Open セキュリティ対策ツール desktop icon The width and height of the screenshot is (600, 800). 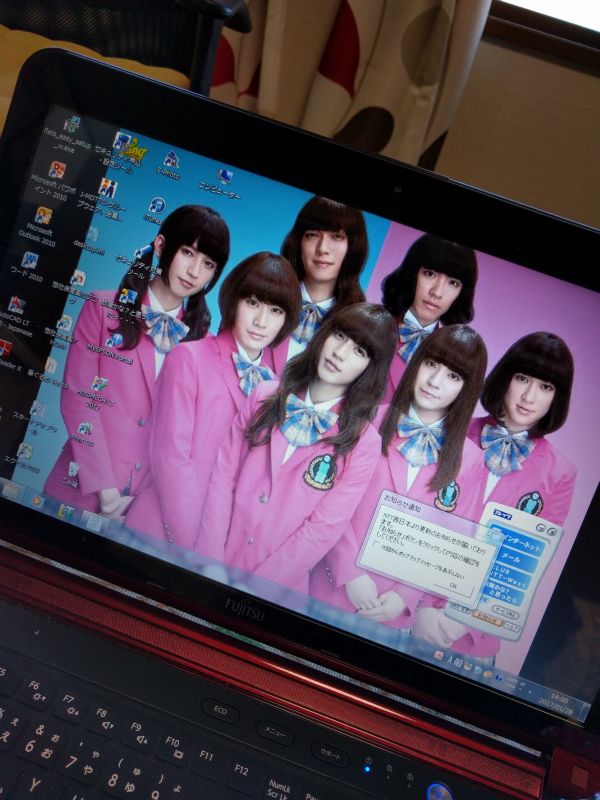click(x=138, y=261)
